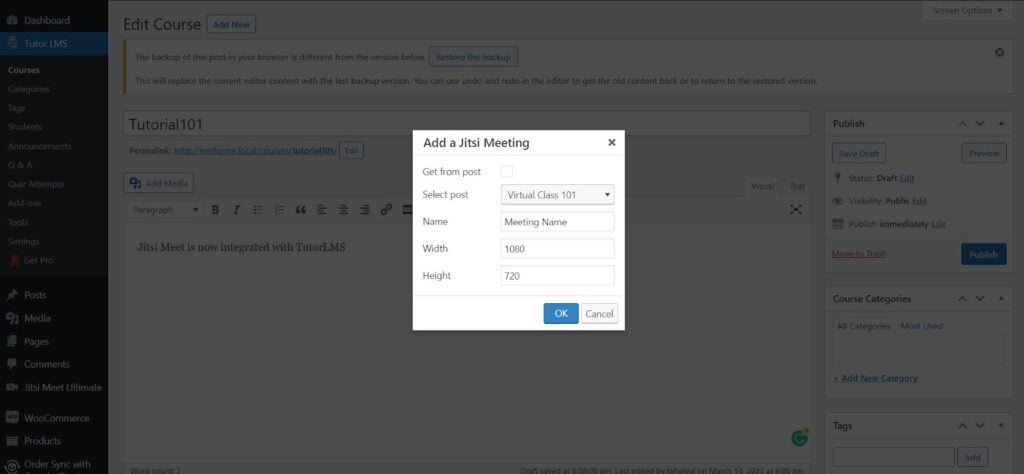Dismiss the backup notice

pos(999,53)
